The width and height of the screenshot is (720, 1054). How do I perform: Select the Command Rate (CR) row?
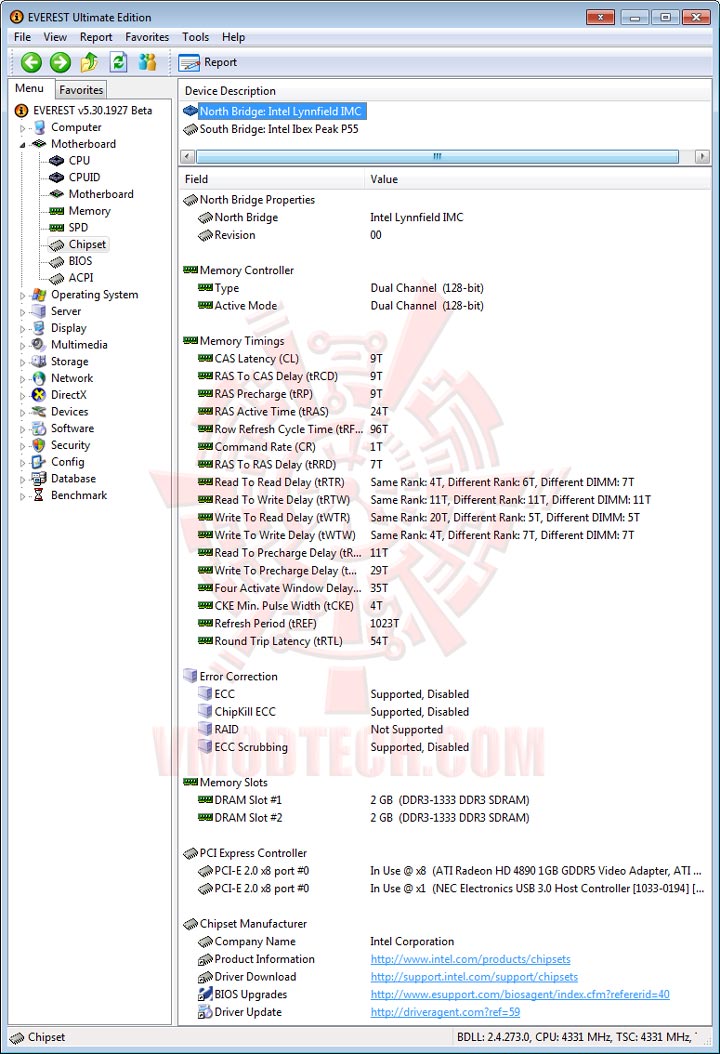tap(444, 447)
